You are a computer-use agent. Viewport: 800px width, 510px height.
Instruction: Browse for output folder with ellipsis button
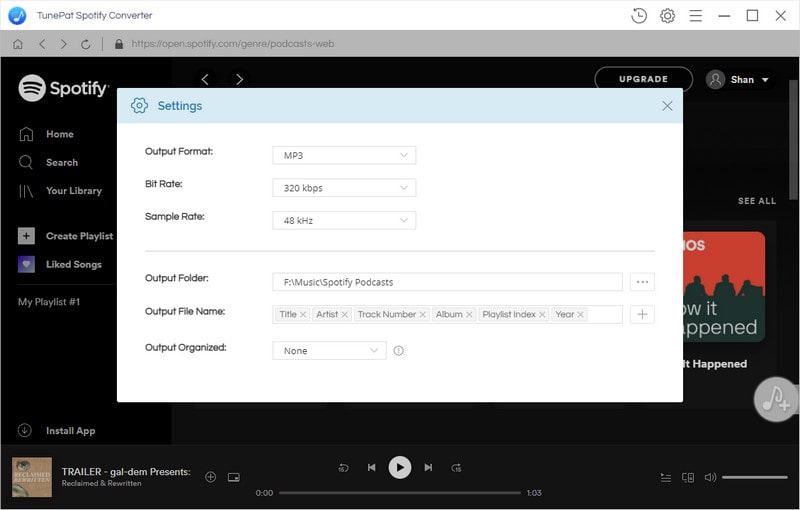(642, 282)
